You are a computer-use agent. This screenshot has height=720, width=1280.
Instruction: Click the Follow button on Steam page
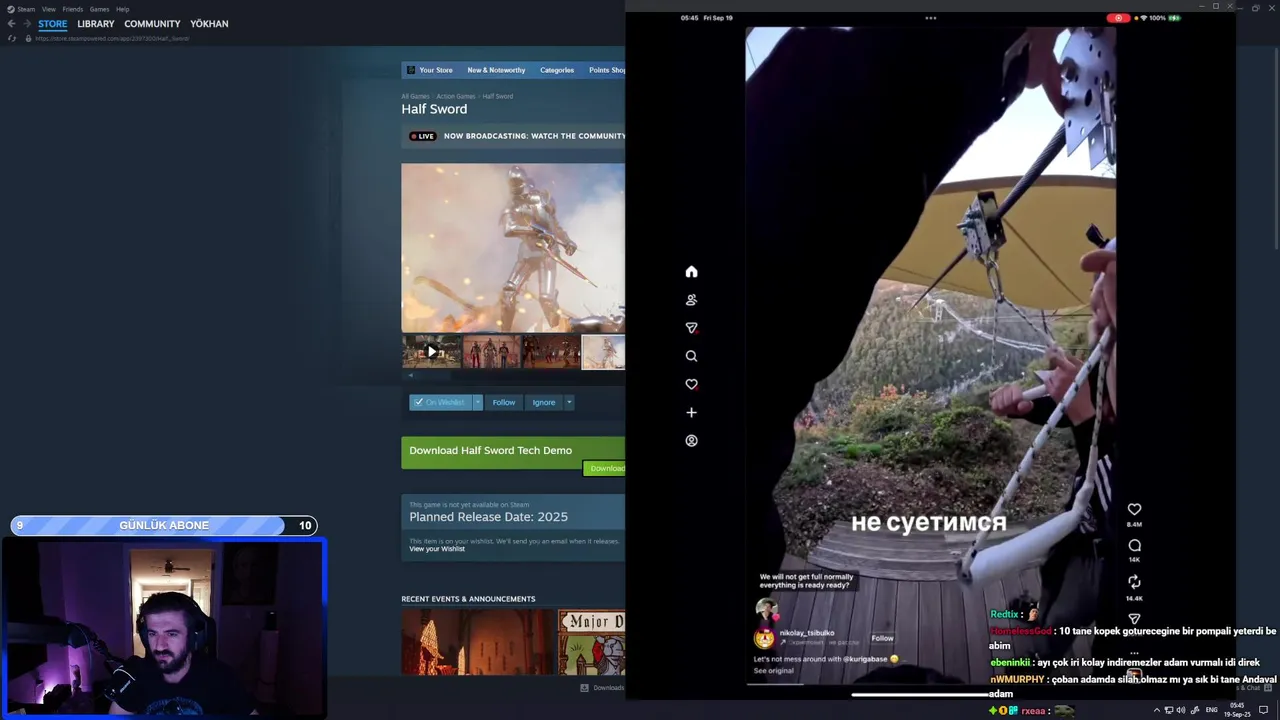[503, 402]
